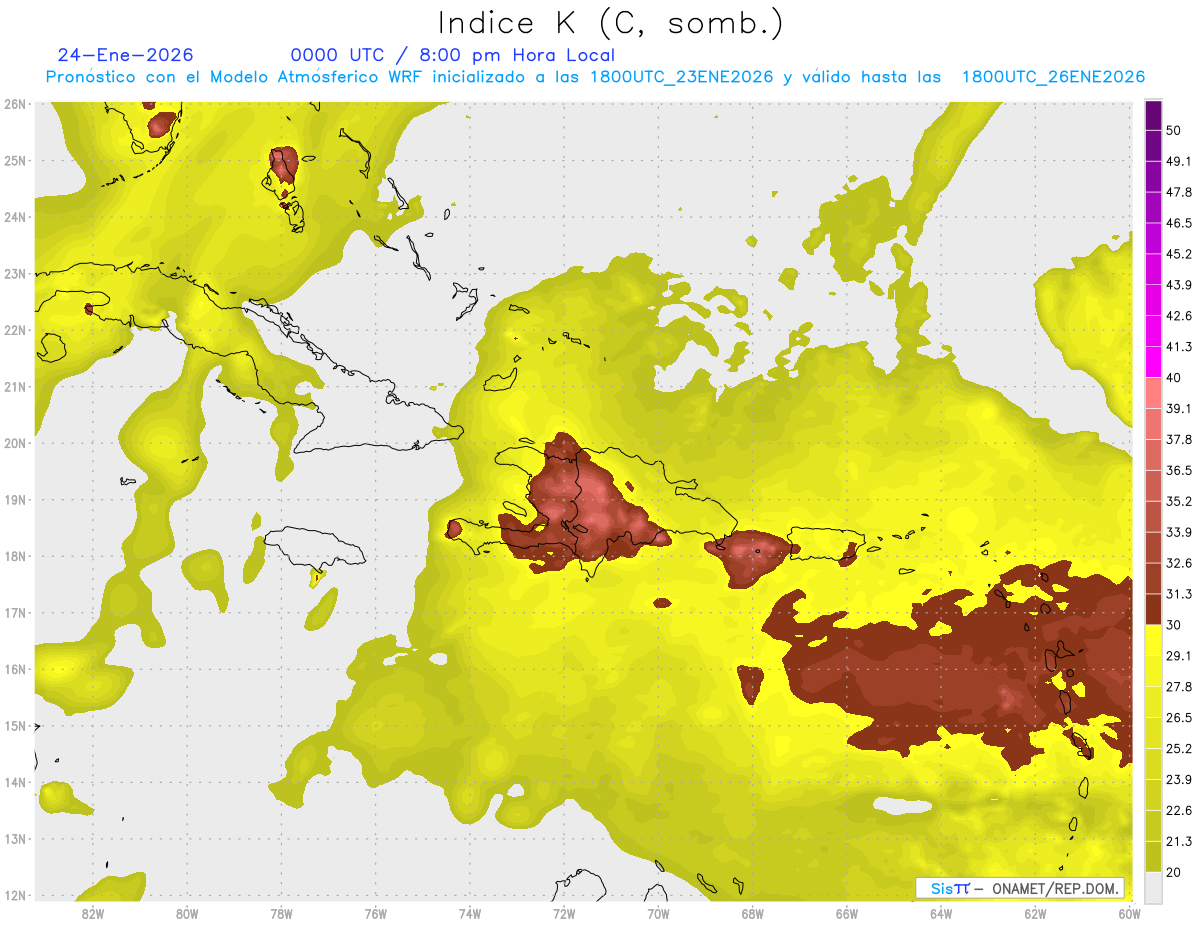Screen dimensions: 1200x927
Task: Click the '41.3' colorbar value
Action: click(x=1179, y=347)
